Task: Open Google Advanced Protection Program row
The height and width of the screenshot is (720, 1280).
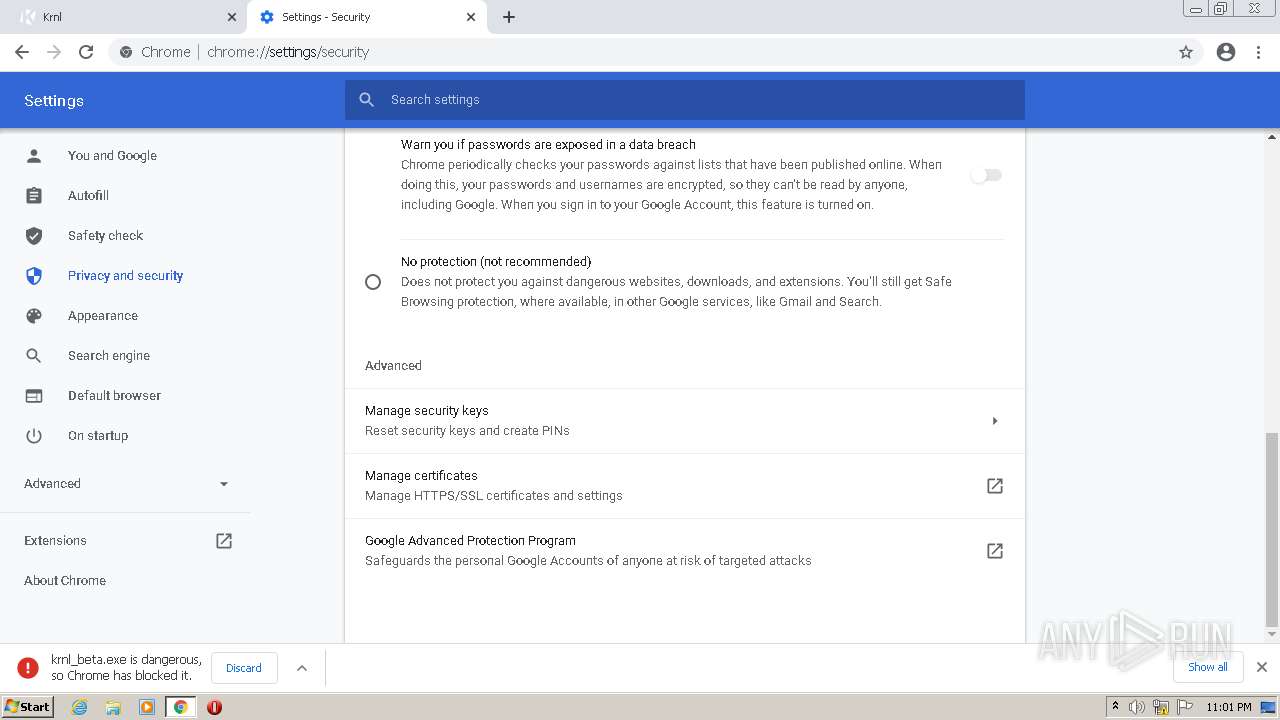Action: pyautogui.click(x=685, y=551)
